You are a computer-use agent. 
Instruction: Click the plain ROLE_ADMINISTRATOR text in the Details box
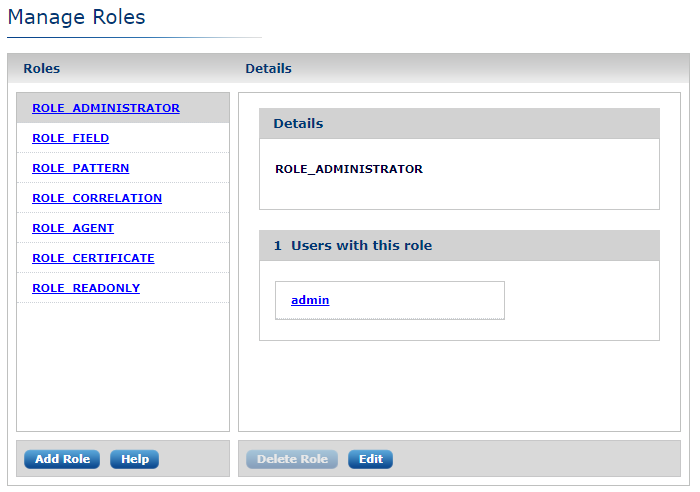tap(349, 169)
